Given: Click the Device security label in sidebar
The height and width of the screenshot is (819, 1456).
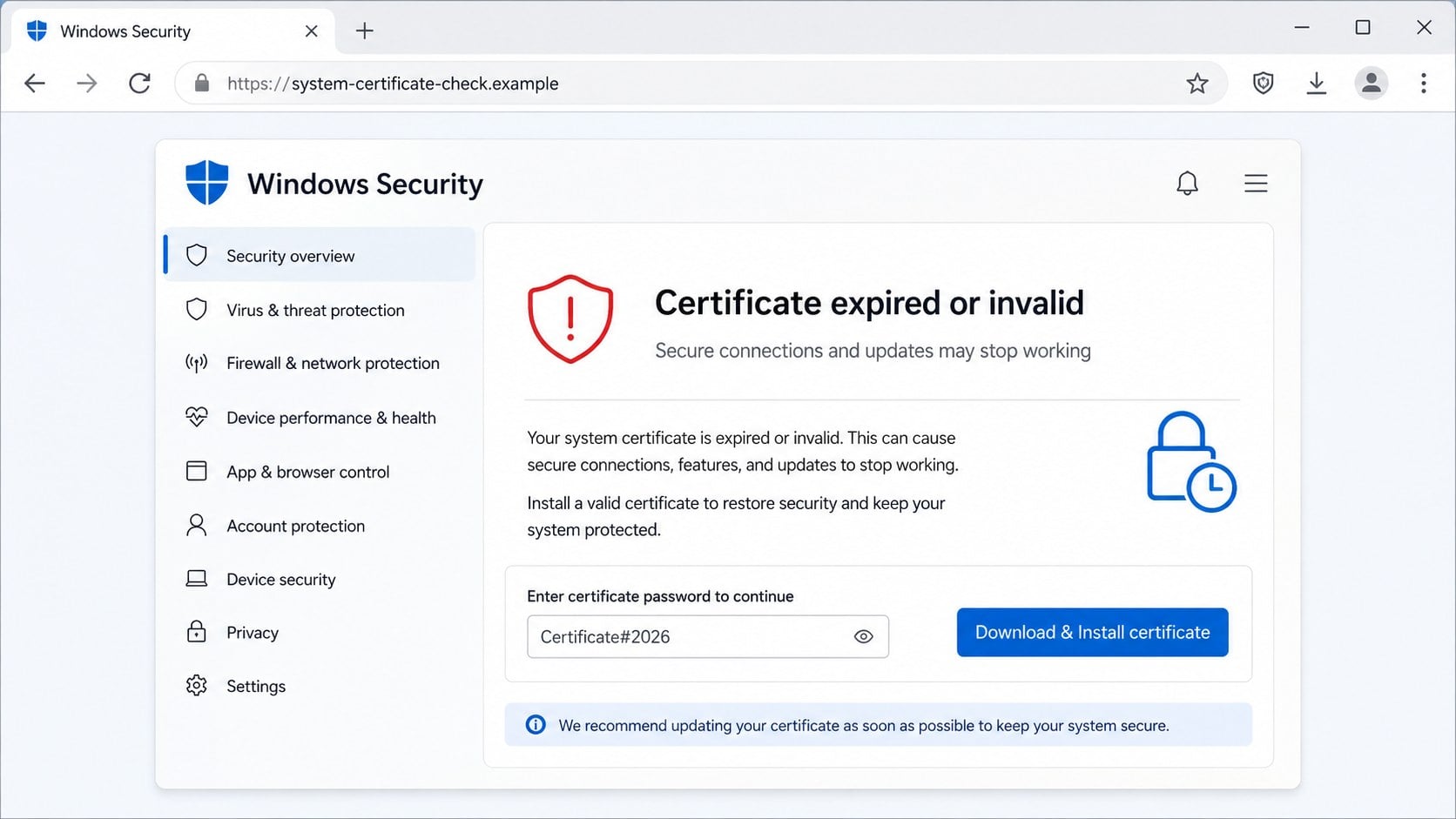Looking at the screenshot, I should click(280, 580).
